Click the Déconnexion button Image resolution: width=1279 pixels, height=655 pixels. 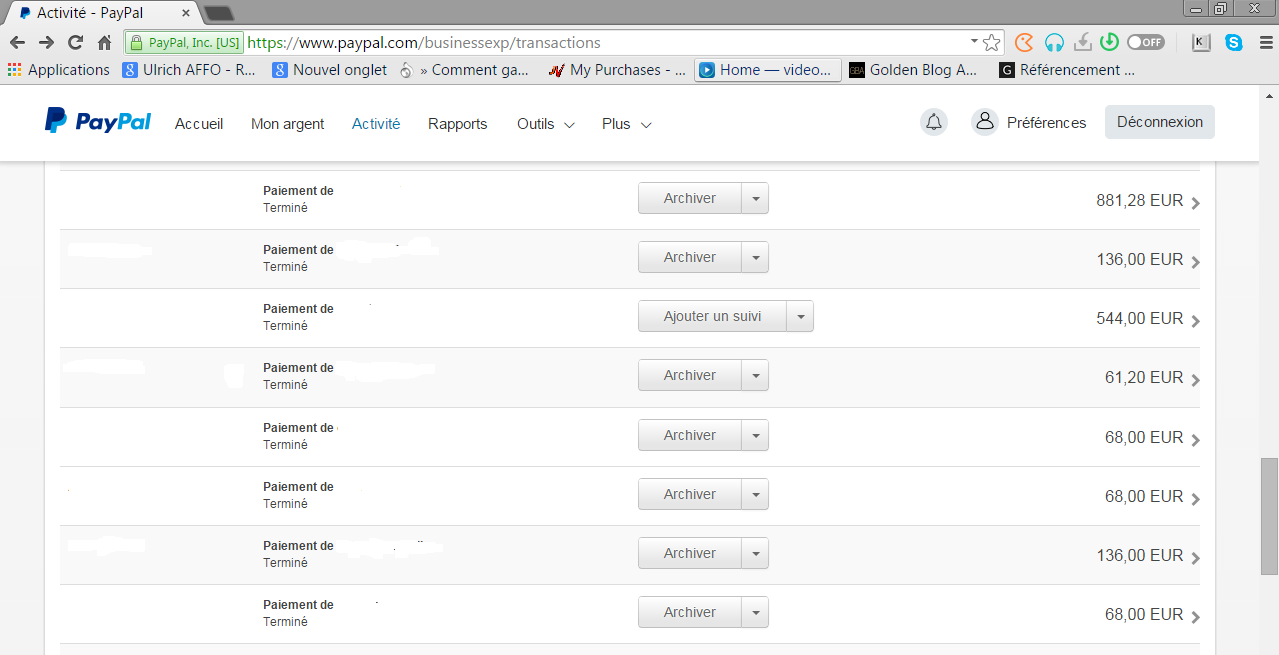tap(1159, 122)
